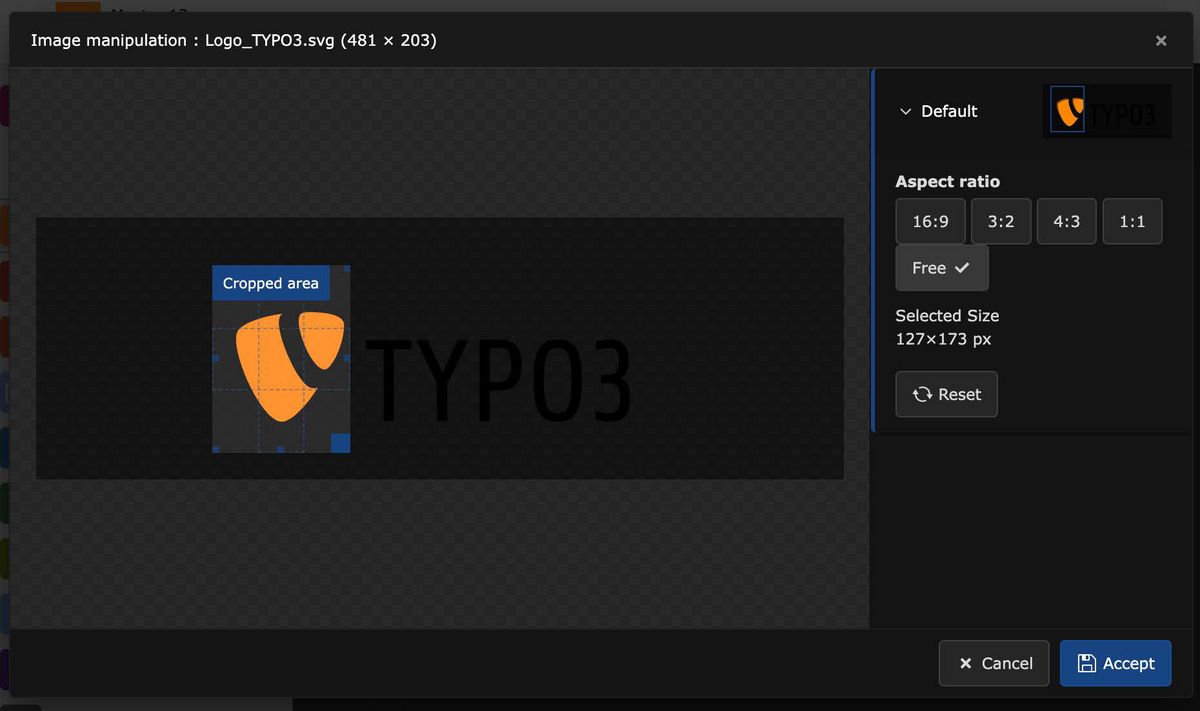Viewport: 1200px width, 711px height.
Task: Click the Default crop variant label
Action: 949,111
